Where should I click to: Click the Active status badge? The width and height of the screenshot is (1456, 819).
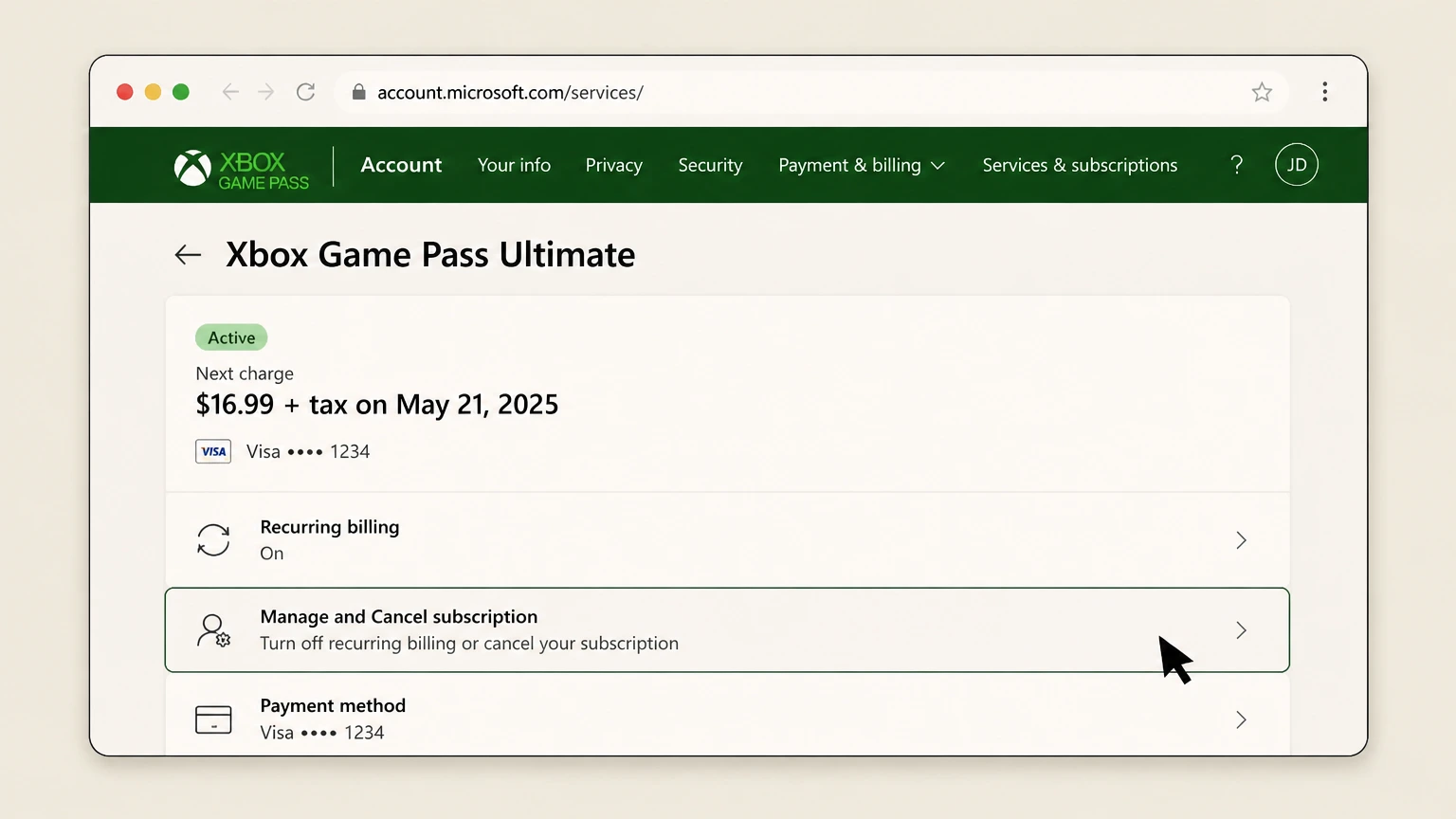click(231, 337)
